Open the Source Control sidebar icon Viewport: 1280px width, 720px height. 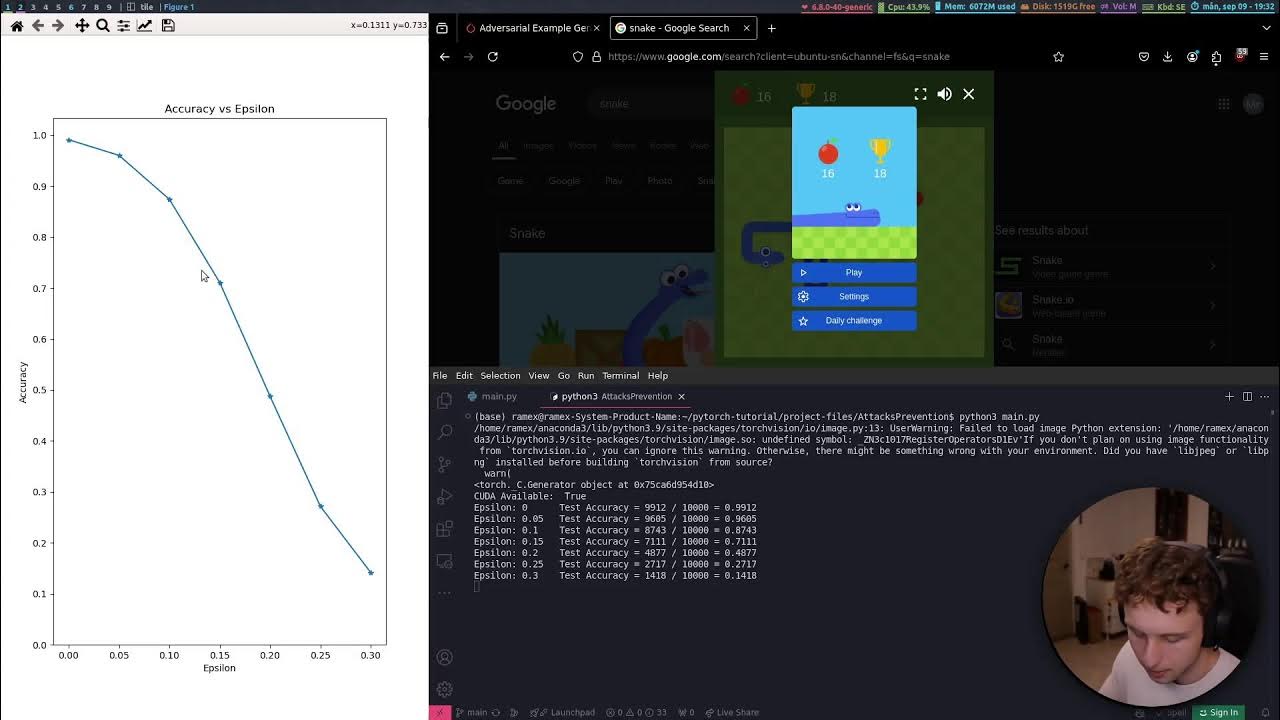[x=445, y=465]
